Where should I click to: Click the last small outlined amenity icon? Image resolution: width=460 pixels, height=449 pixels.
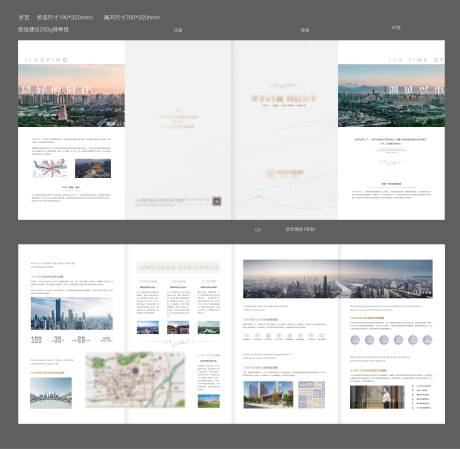[x=322, y=336]
